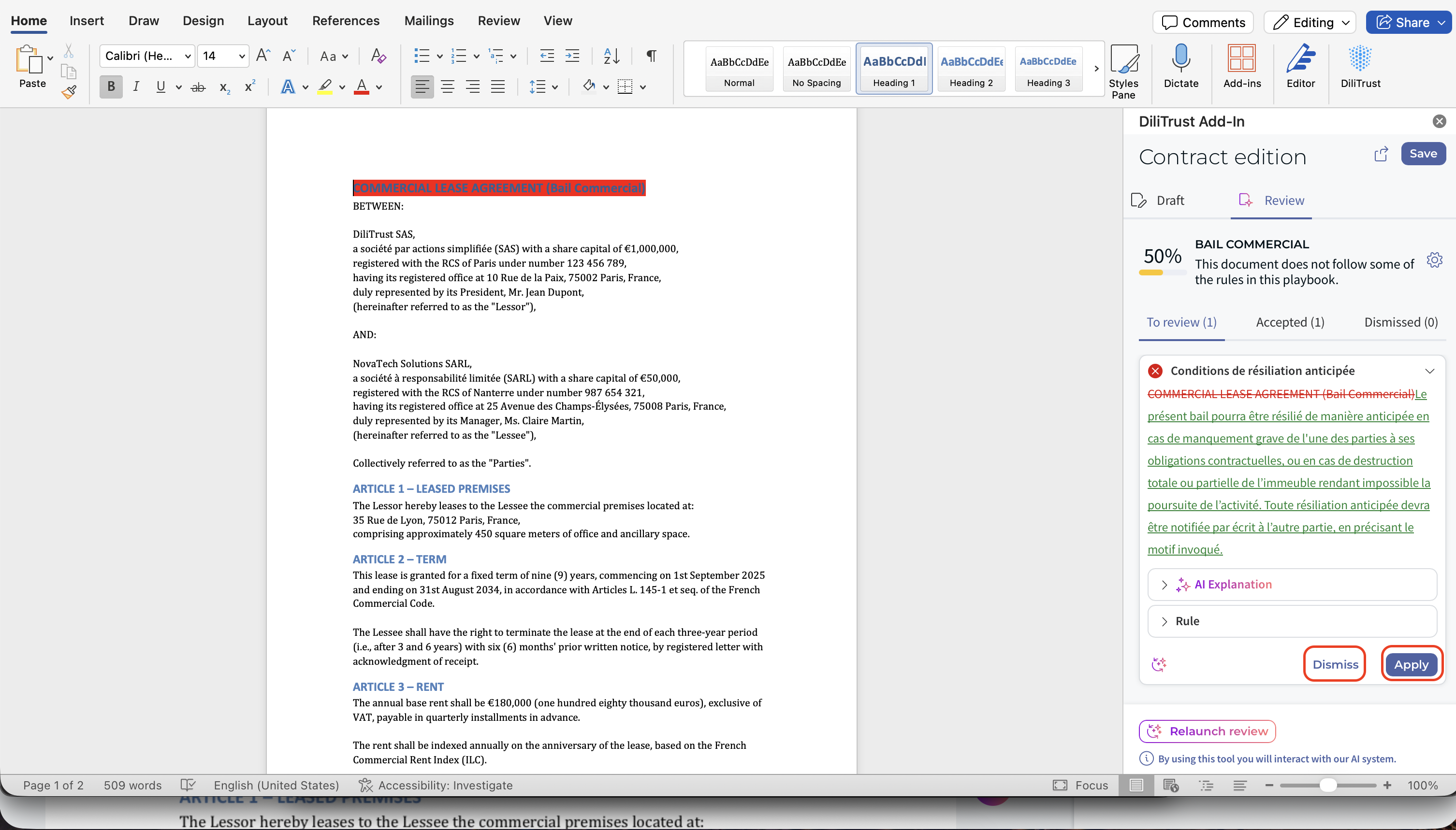The height and width of the screenshot is (830, 1456).
Task: Click the playbook settings gear icon
Action: [x=1434, y=260]
